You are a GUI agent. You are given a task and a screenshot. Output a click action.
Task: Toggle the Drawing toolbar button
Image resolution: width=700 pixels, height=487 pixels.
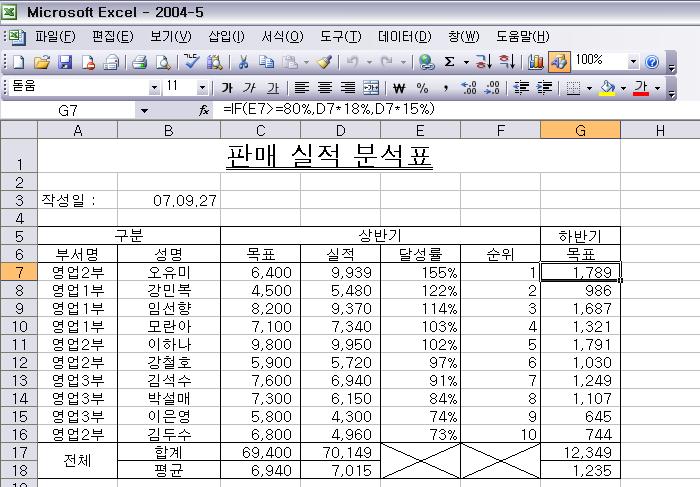pyautogui.click(x=559, y=62)
